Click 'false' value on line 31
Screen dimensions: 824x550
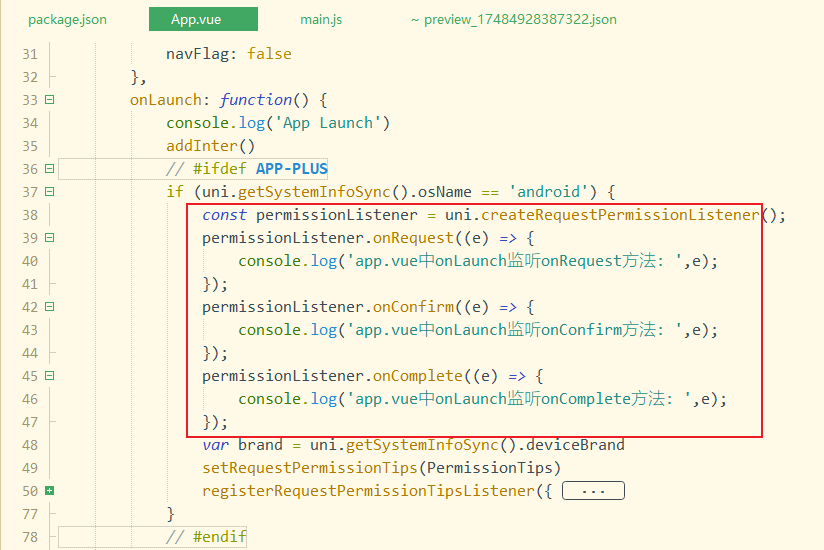click(x=269, y=54)
